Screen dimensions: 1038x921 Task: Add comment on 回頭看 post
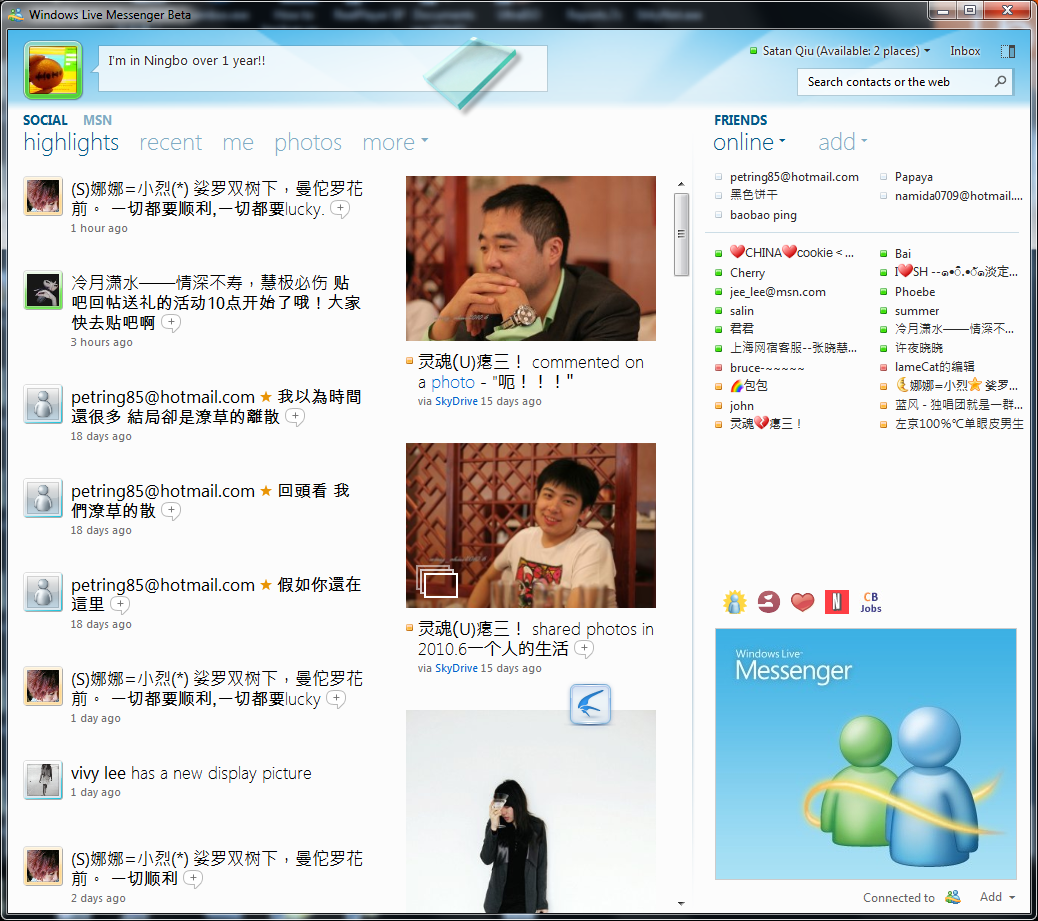171,511
